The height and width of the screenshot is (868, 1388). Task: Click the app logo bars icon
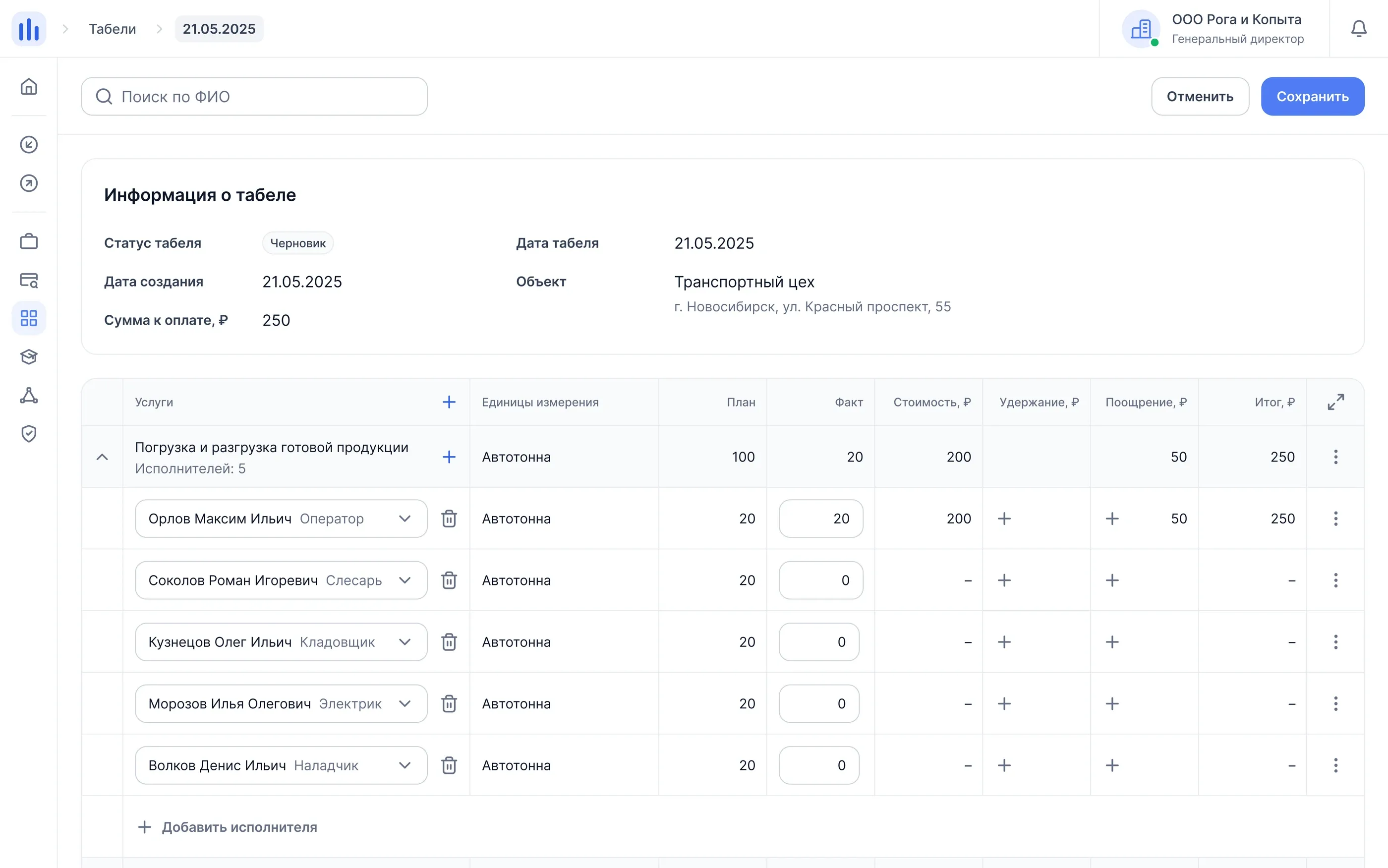[x=29, y=29]
